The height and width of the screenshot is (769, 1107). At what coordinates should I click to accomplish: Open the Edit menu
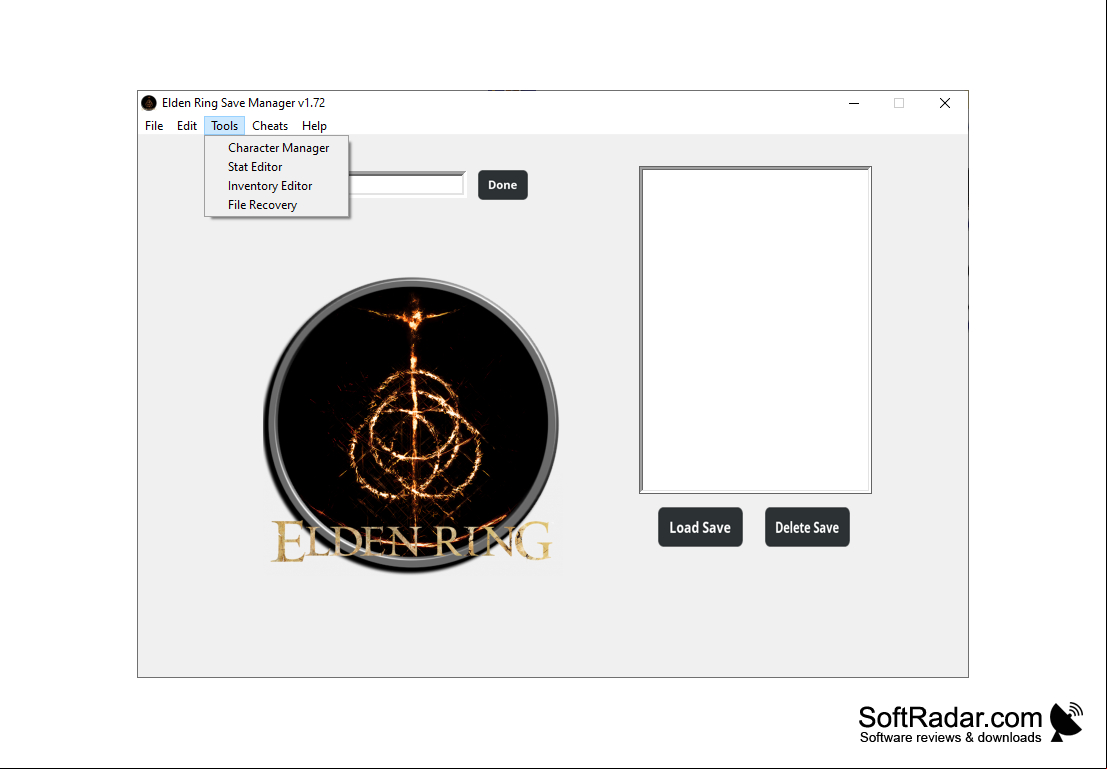186,126
